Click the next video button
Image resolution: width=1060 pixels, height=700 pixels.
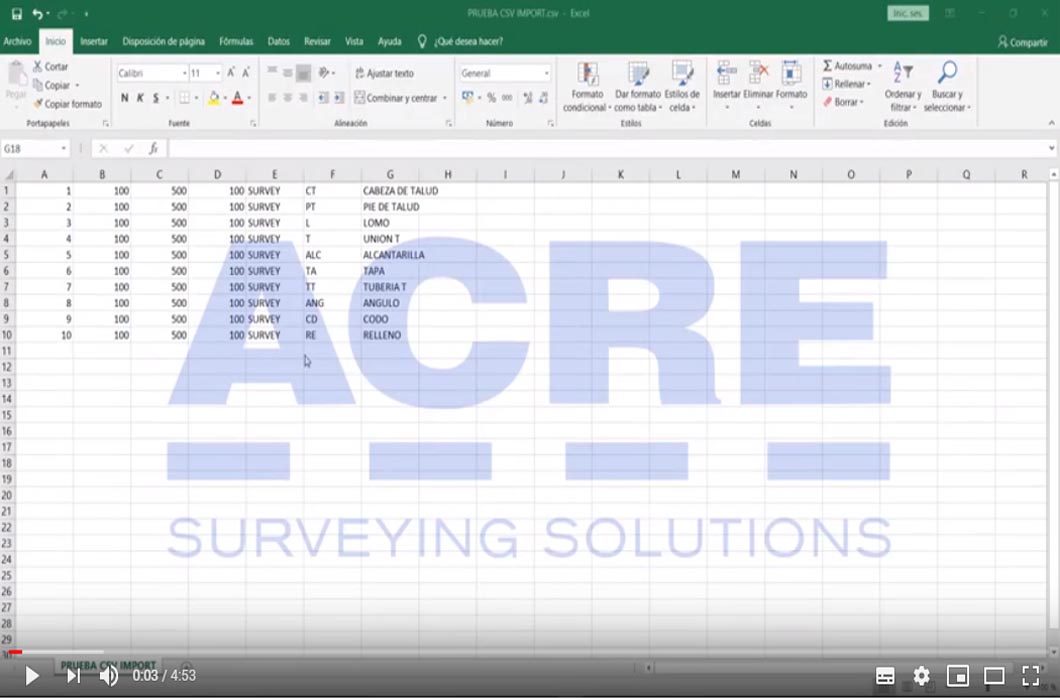(73, 675)
